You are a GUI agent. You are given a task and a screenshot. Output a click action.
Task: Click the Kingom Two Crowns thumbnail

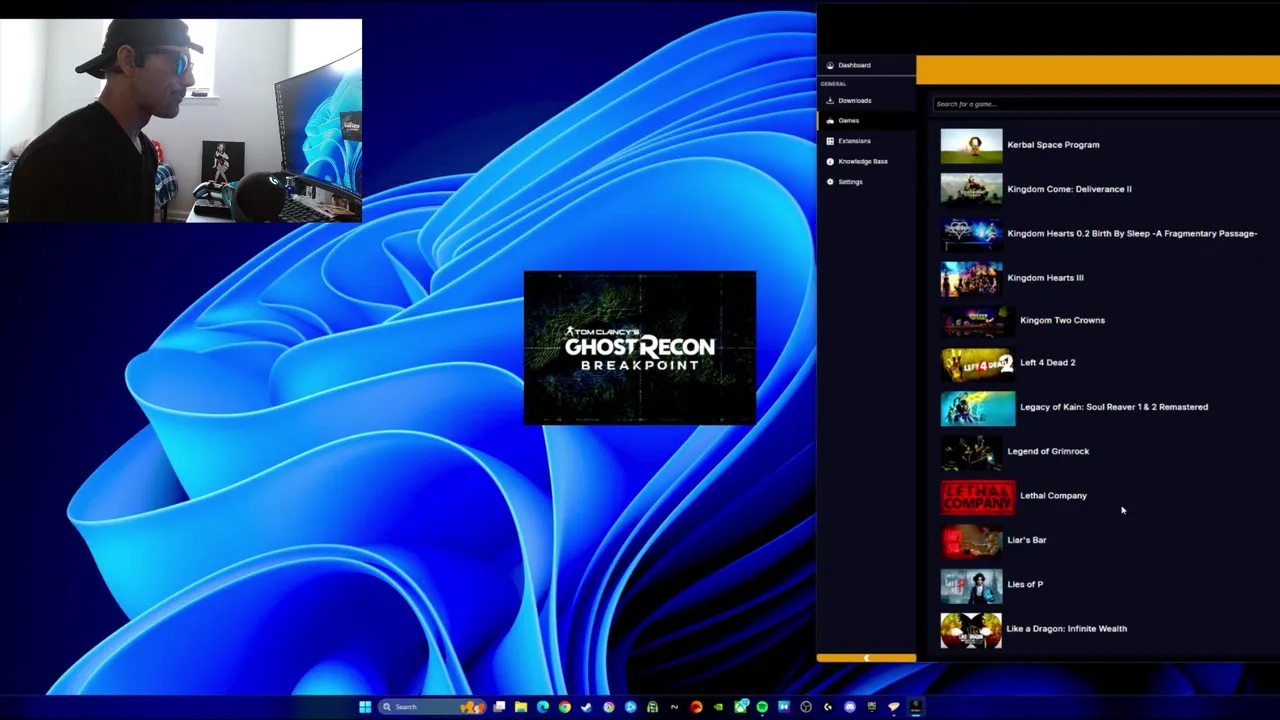point(977,320)
